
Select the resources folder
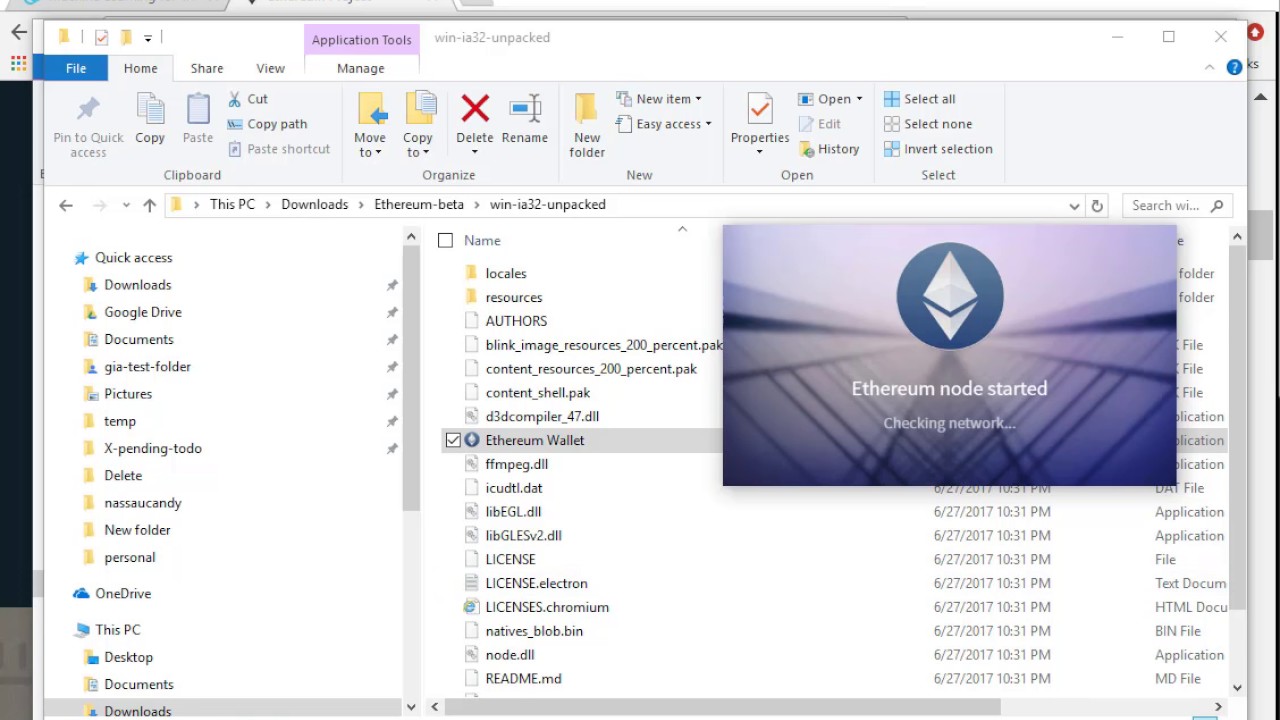point(514,297)
